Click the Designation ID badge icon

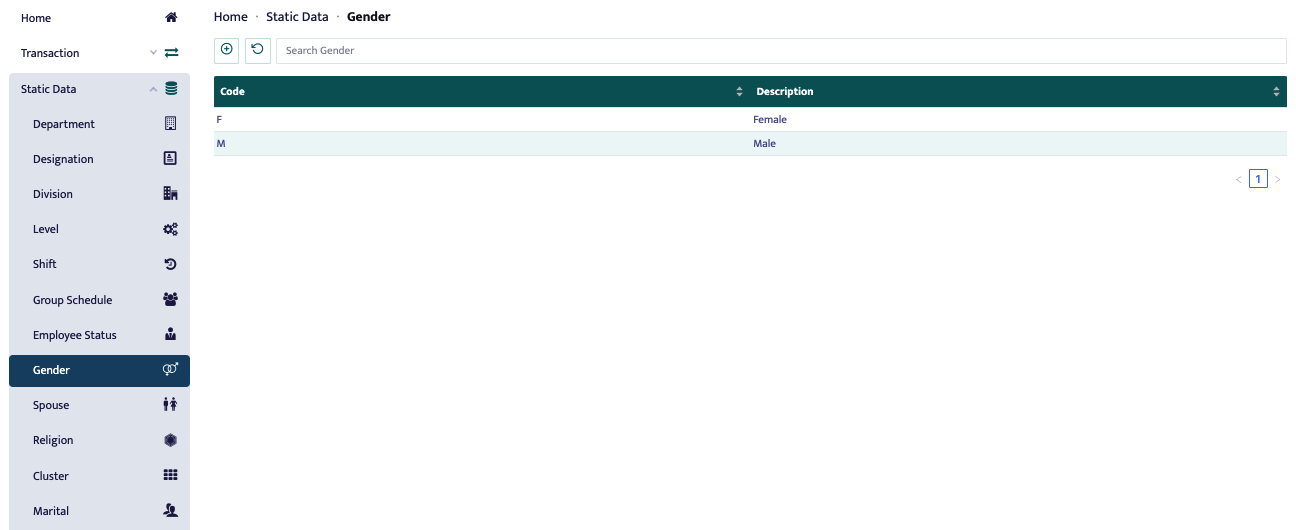[170, 159]
